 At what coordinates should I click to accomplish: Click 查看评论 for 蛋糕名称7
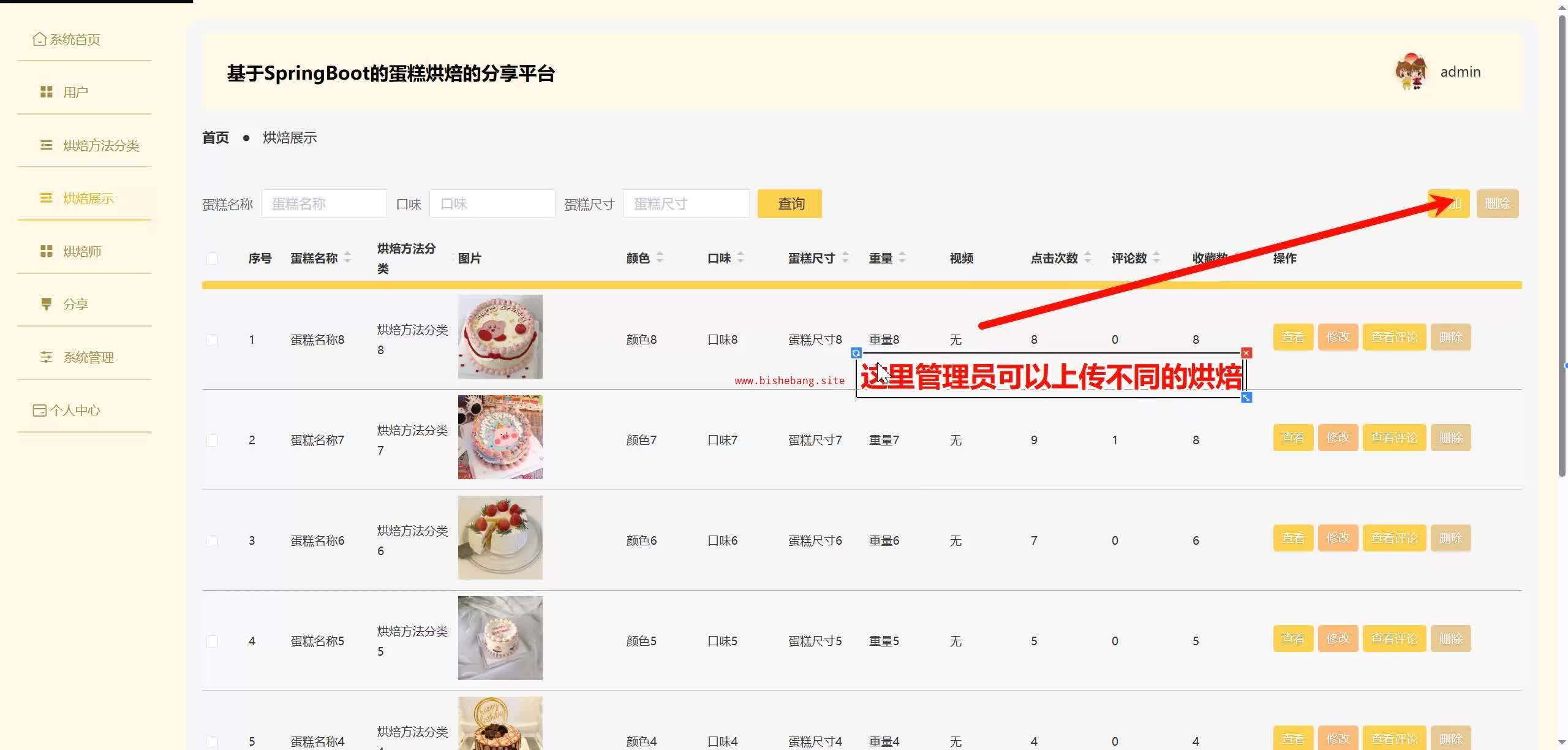pyautogui.click(x=1394, y=438)
